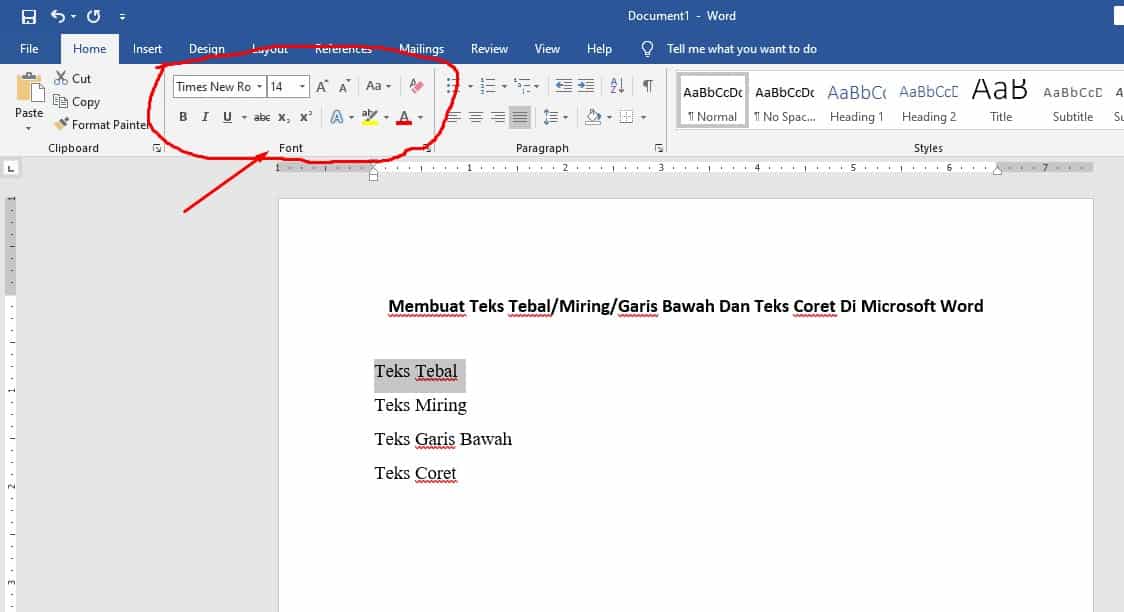Click the tab stop selector on ruler
This screenshot has width=1124, height=612.
tap(11, 168)
